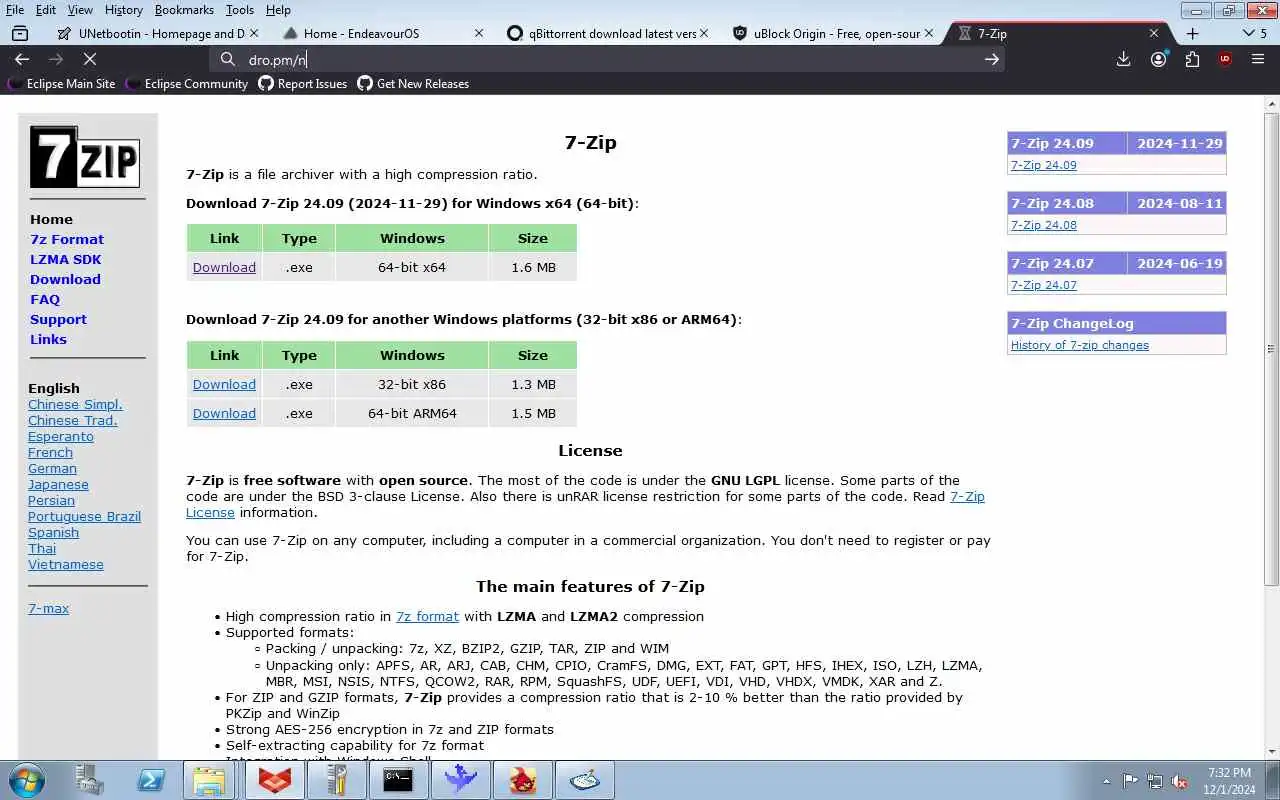This screenshot has height=800, width=1280.
Task: Download the 64-bit x64 exe
Action: click(224, 268)
